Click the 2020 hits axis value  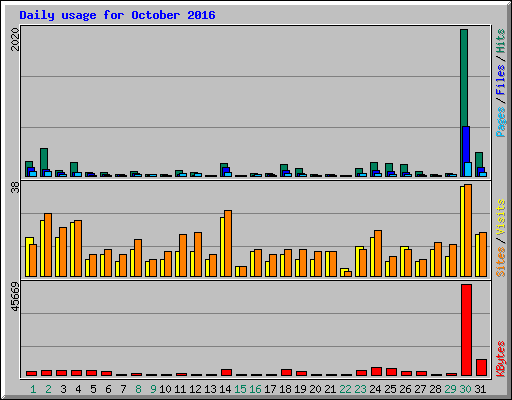click(15, 39)
